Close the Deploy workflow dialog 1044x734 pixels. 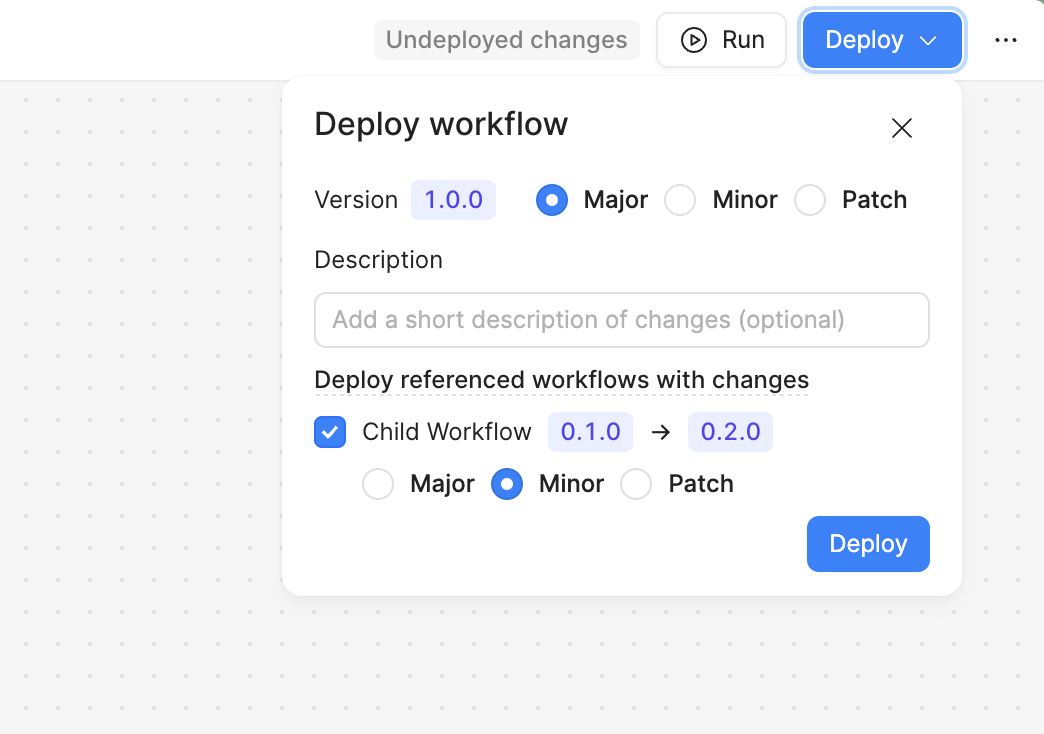pos(901,128)
